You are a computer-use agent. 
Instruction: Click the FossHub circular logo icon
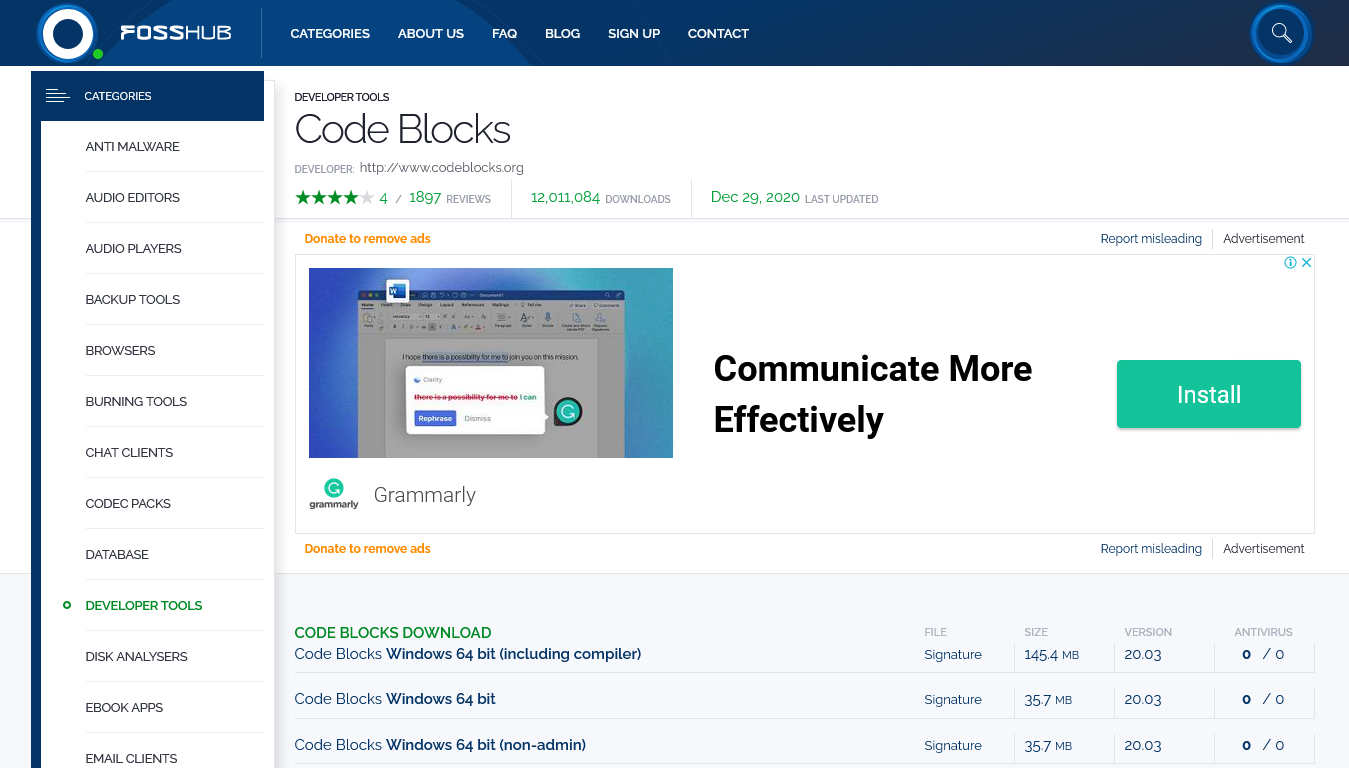click(x=68, y=33)
